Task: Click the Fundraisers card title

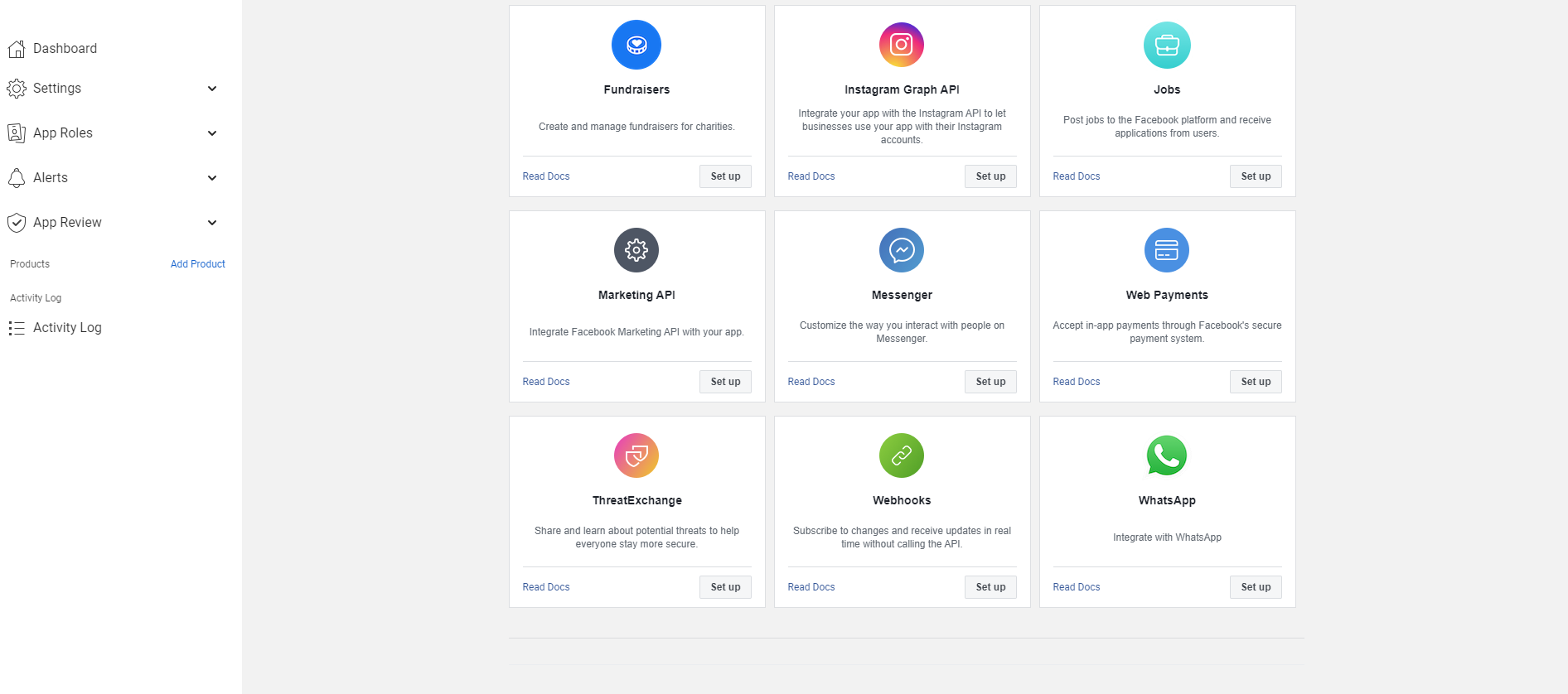Action: click(x=636, y=89)
